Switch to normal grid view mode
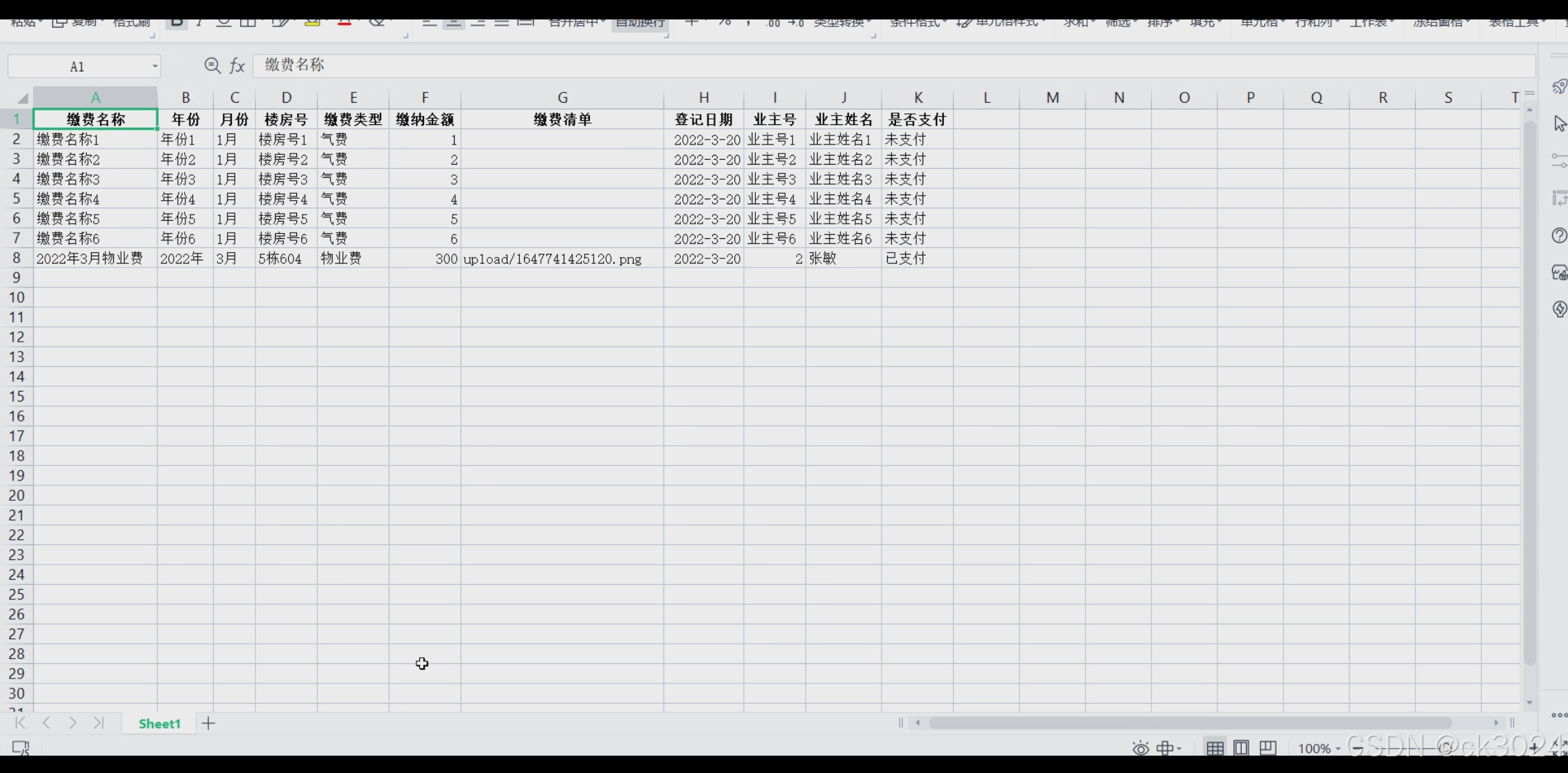 1215,749
